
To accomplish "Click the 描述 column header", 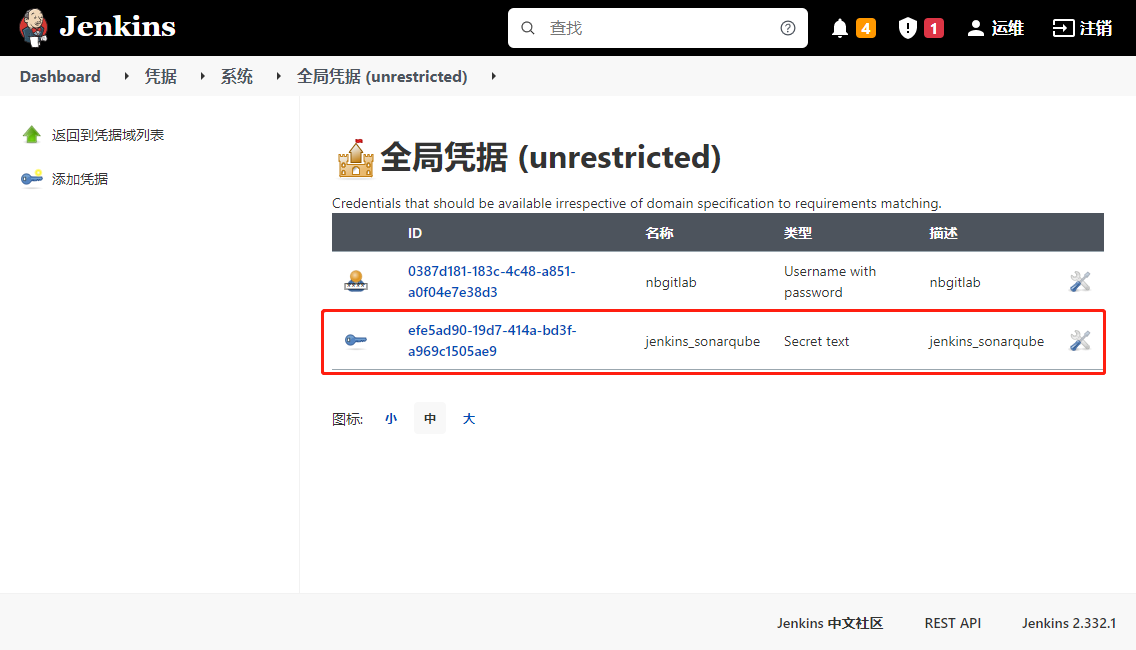I will [943, 233].
